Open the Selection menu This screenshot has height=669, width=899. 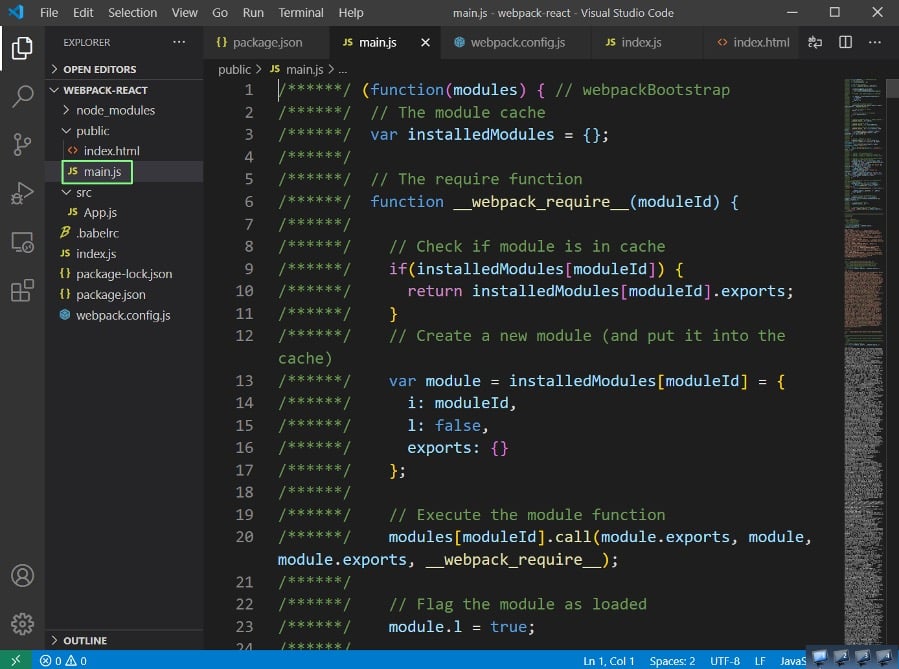coord(132,13)
